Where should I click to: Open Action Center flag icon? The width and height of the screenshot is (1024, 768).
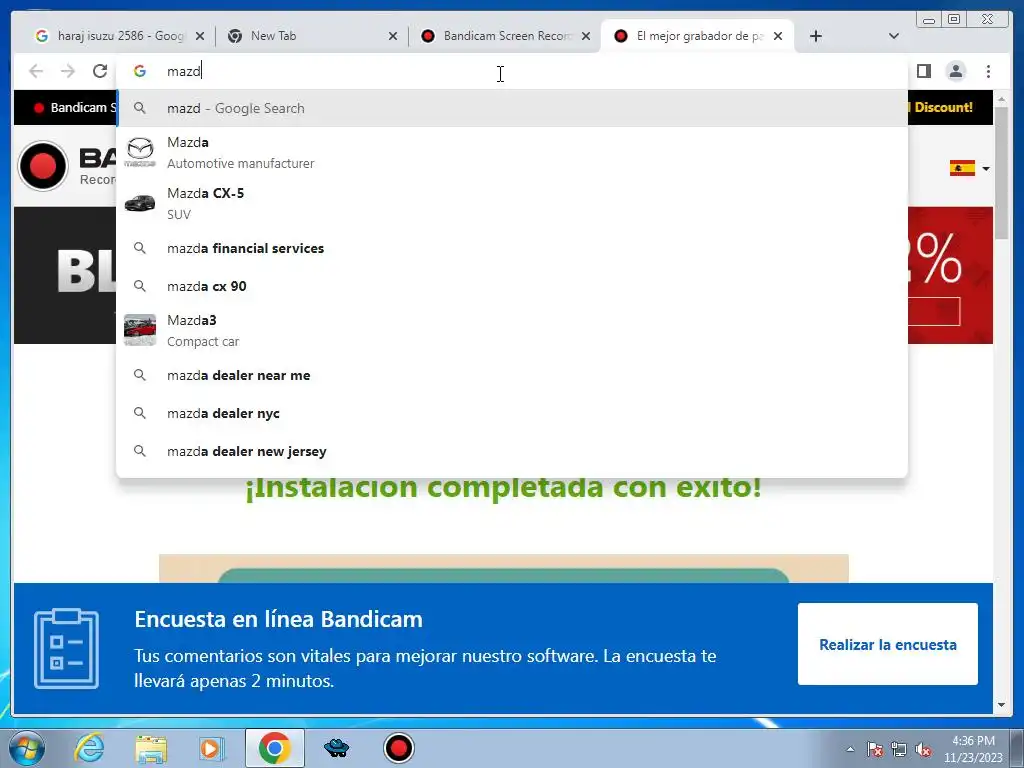click(x=875, y=749)
